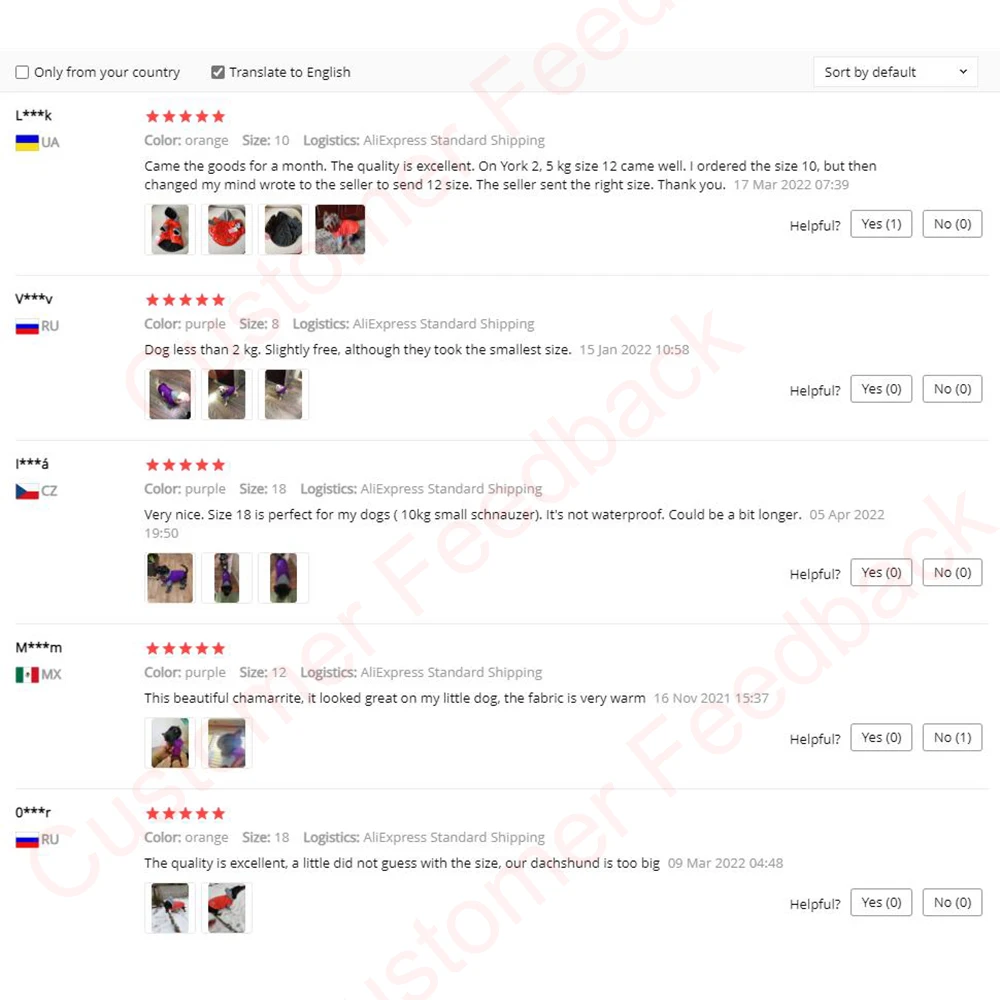Image resolution: width=1000 pixels, height=1000 pixels.
Task: Open first purple coat photo in V***v's review
Action: [x=170, y=394]
